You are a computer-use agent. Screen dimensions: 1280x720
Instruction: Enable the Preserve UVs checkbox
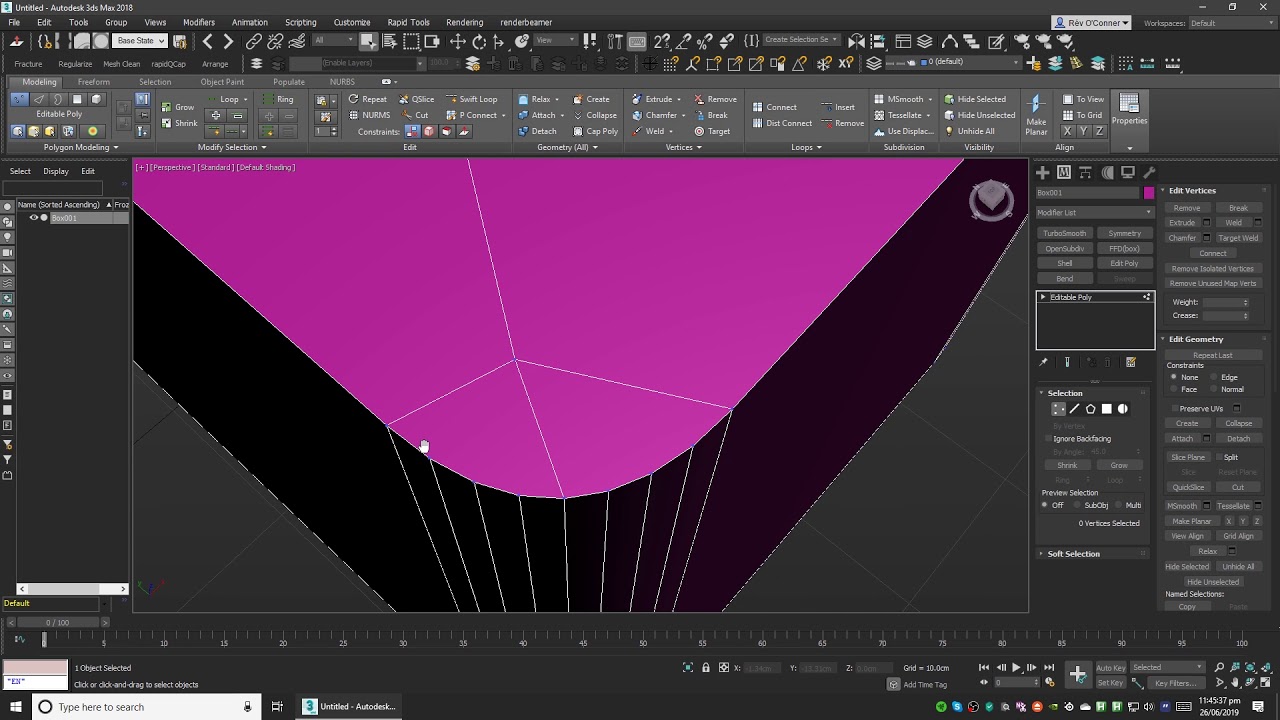click(x=1174, y=408)
